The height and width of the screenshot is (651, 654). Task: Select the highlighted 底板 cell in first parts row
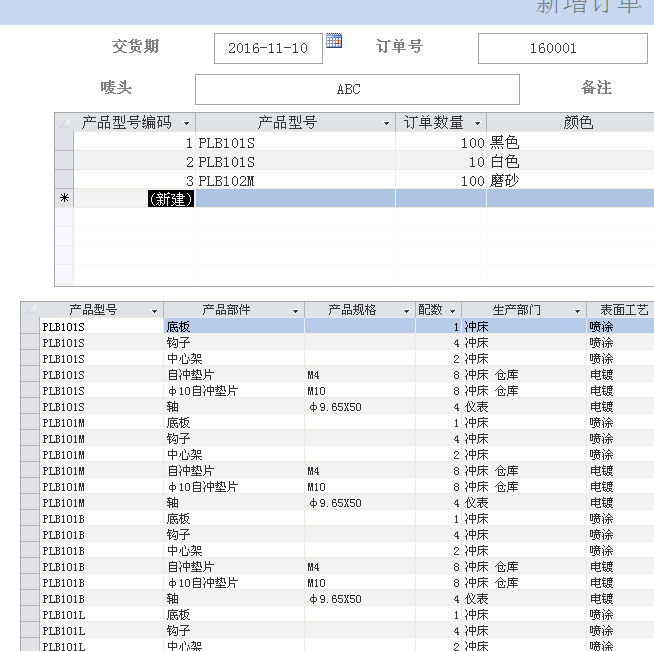coord(233,326)
